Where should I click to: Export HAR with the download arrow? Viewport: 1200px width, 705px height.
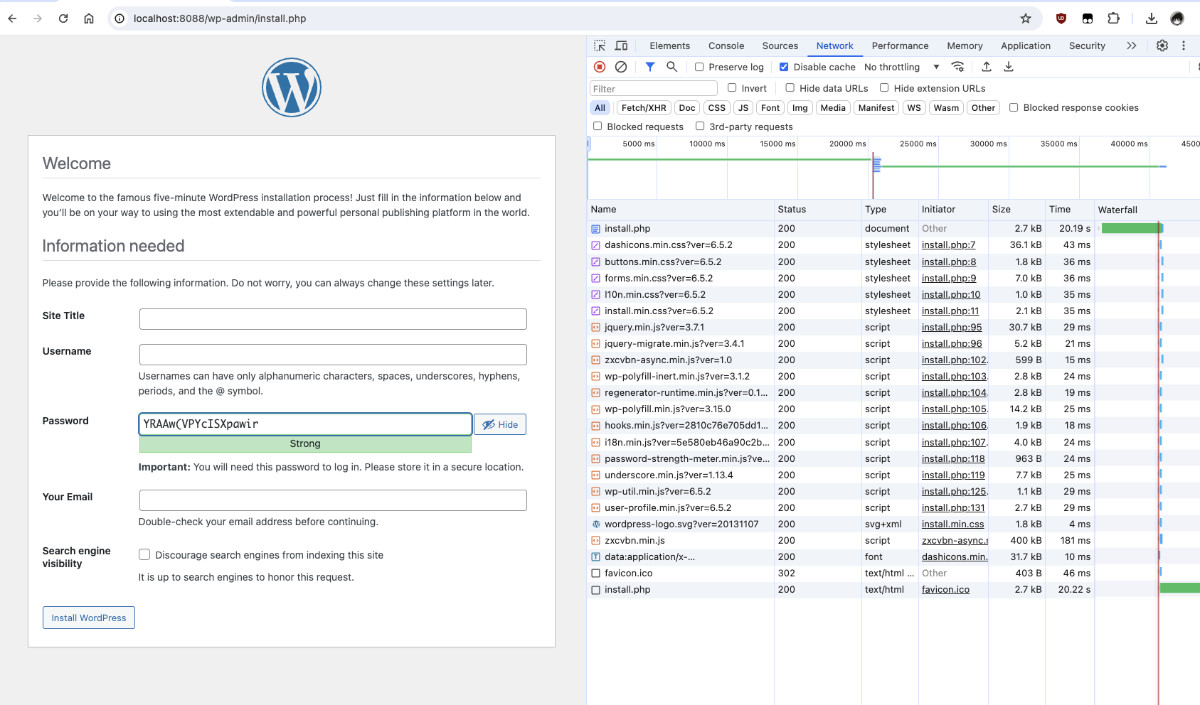tap(1009, 67)
